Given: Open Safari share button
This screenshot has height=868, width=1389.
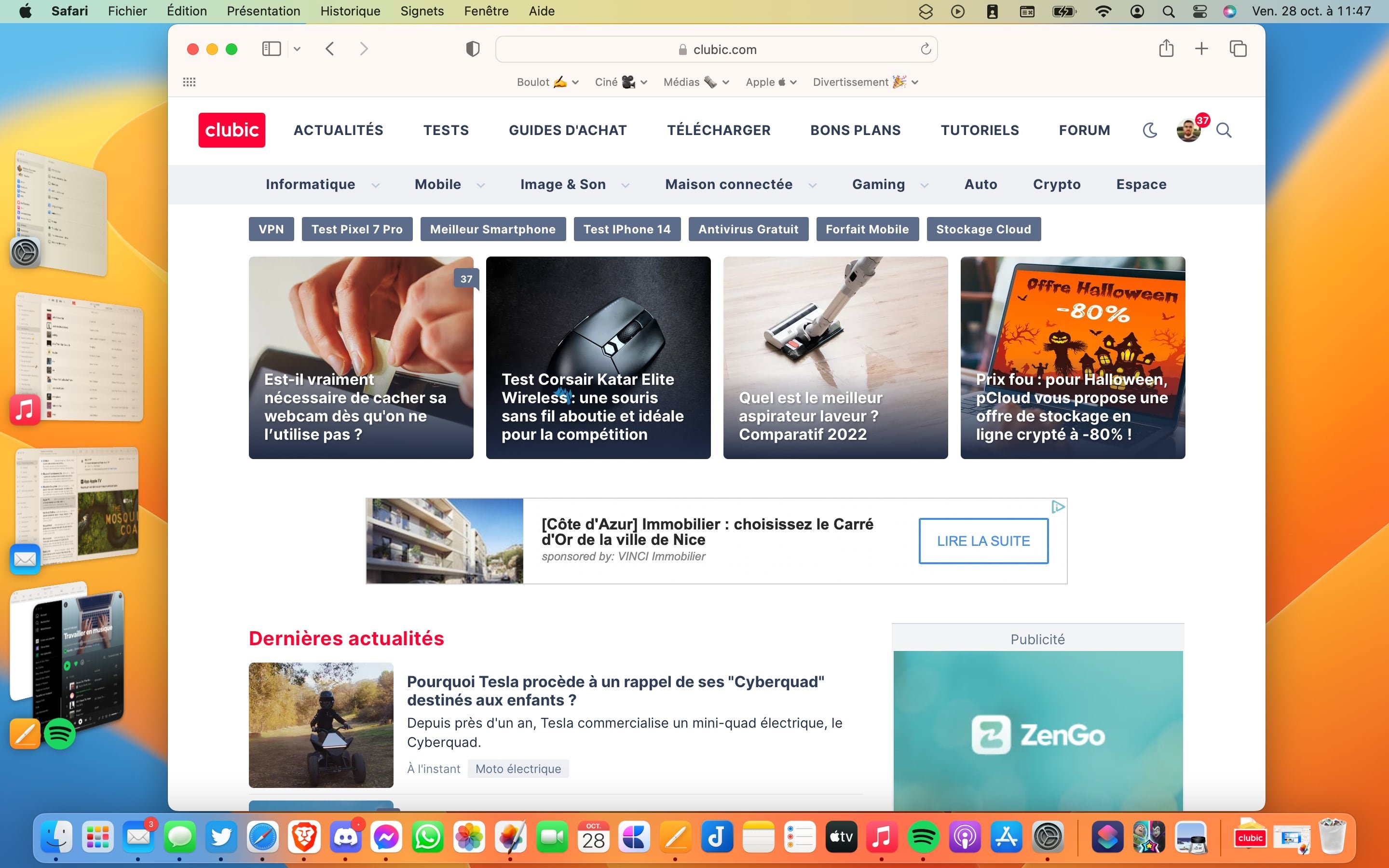Looking at the screenshot, I should 1166,48.
